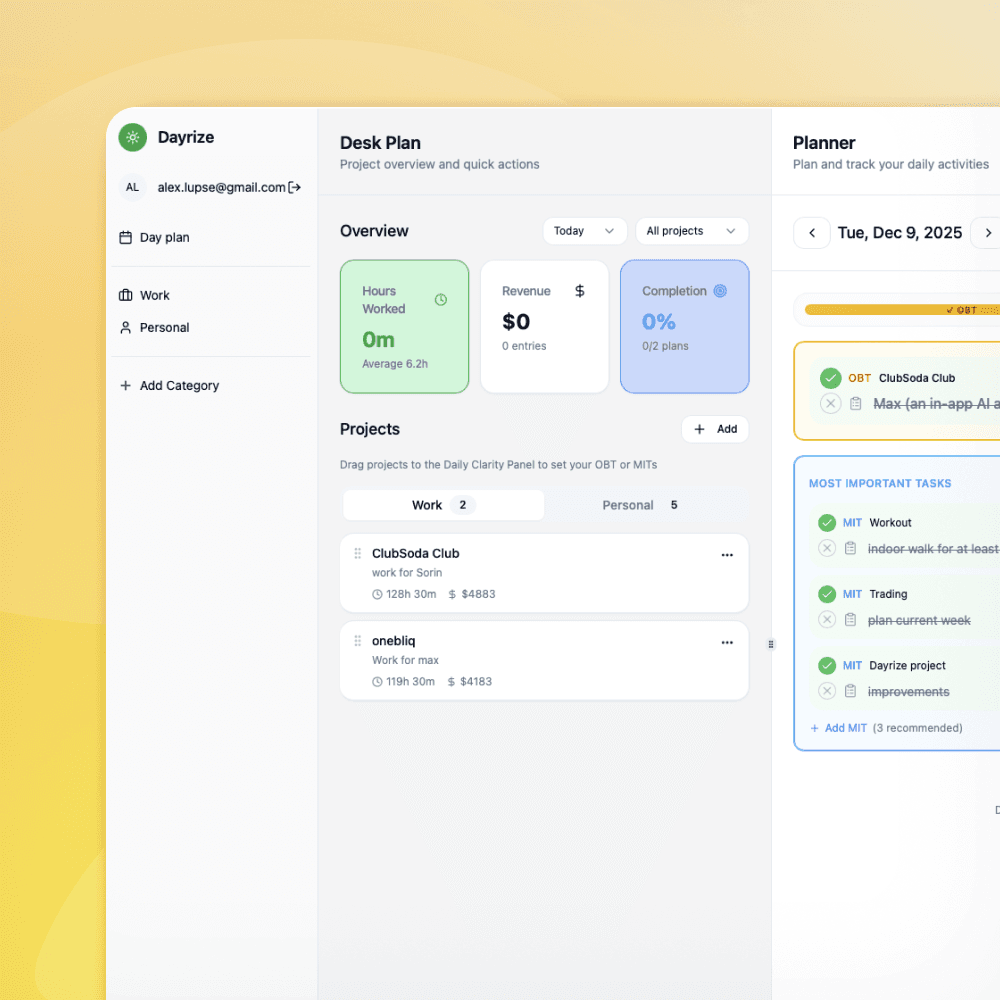Click the X circle beside Max task

830,404
